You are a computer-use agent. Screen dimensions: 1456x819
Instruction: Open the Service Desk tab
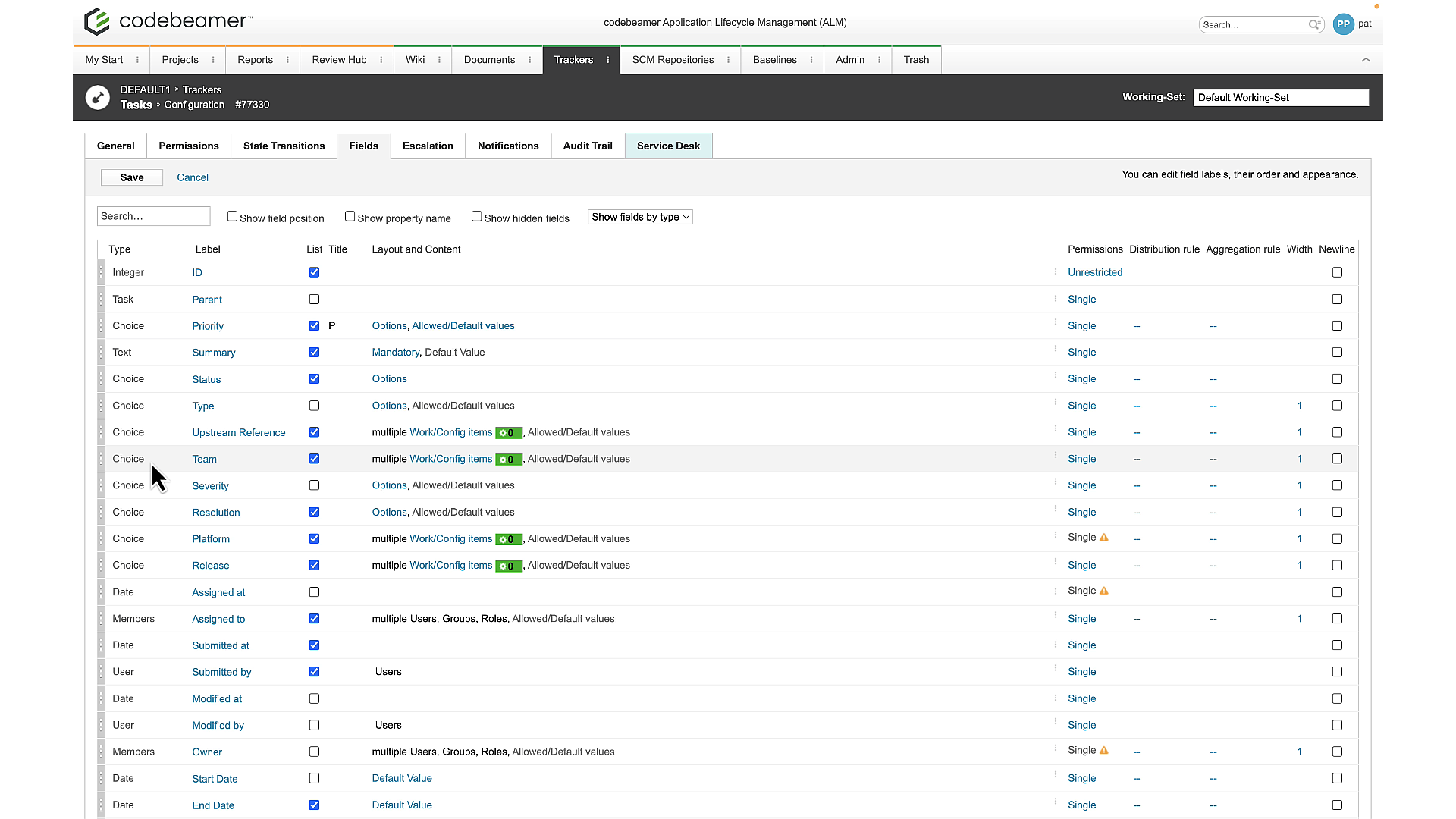pos(668,146)
